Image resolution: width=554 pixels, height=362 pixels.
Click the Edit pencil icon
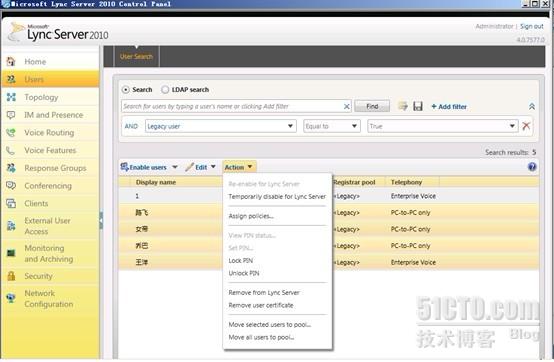pos(190,167)
